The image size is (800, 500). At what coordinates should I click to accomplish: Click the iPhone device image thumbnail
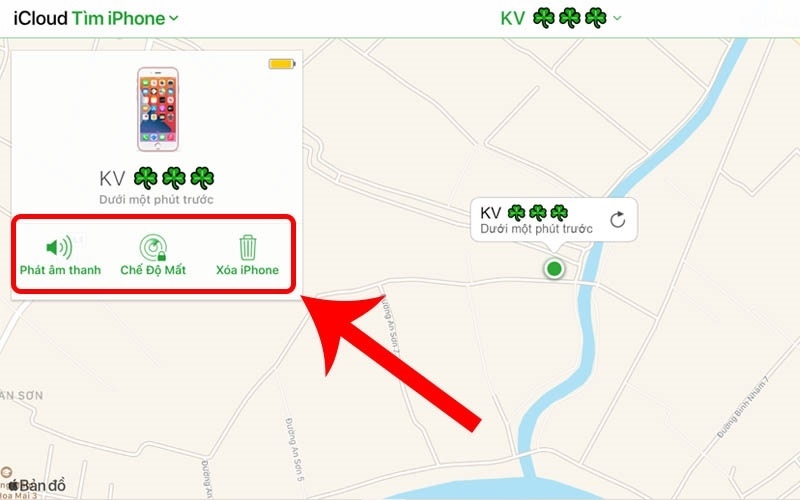coord(158,109)
